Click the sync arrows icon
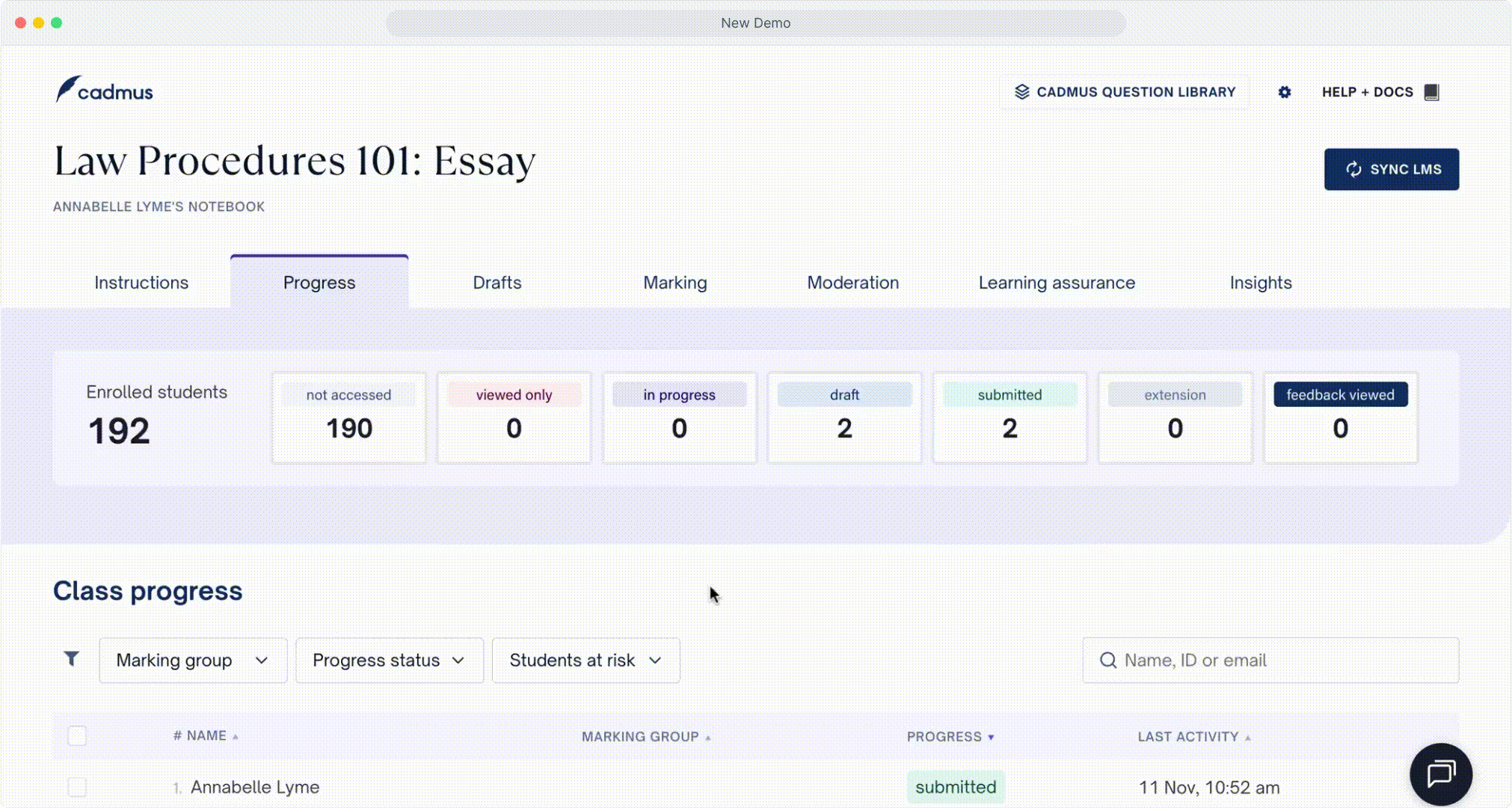Viewport: 1512px width, 808px height. coord(1353,169)
